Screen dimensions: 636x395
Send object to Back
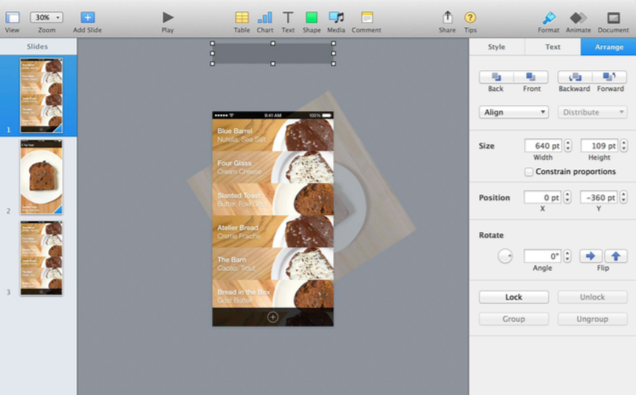(496, 77)
